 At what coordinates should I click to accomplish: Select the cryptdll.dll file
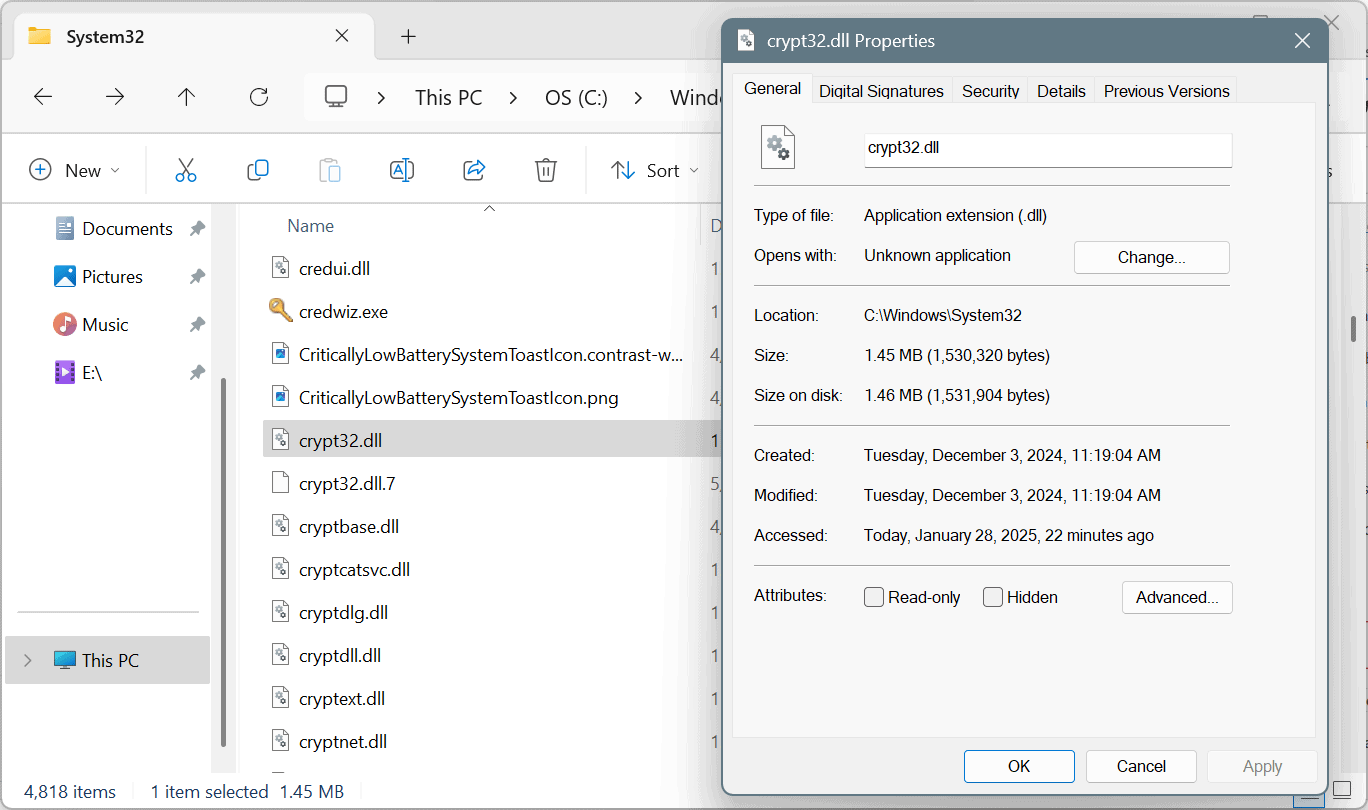(340, 655)
